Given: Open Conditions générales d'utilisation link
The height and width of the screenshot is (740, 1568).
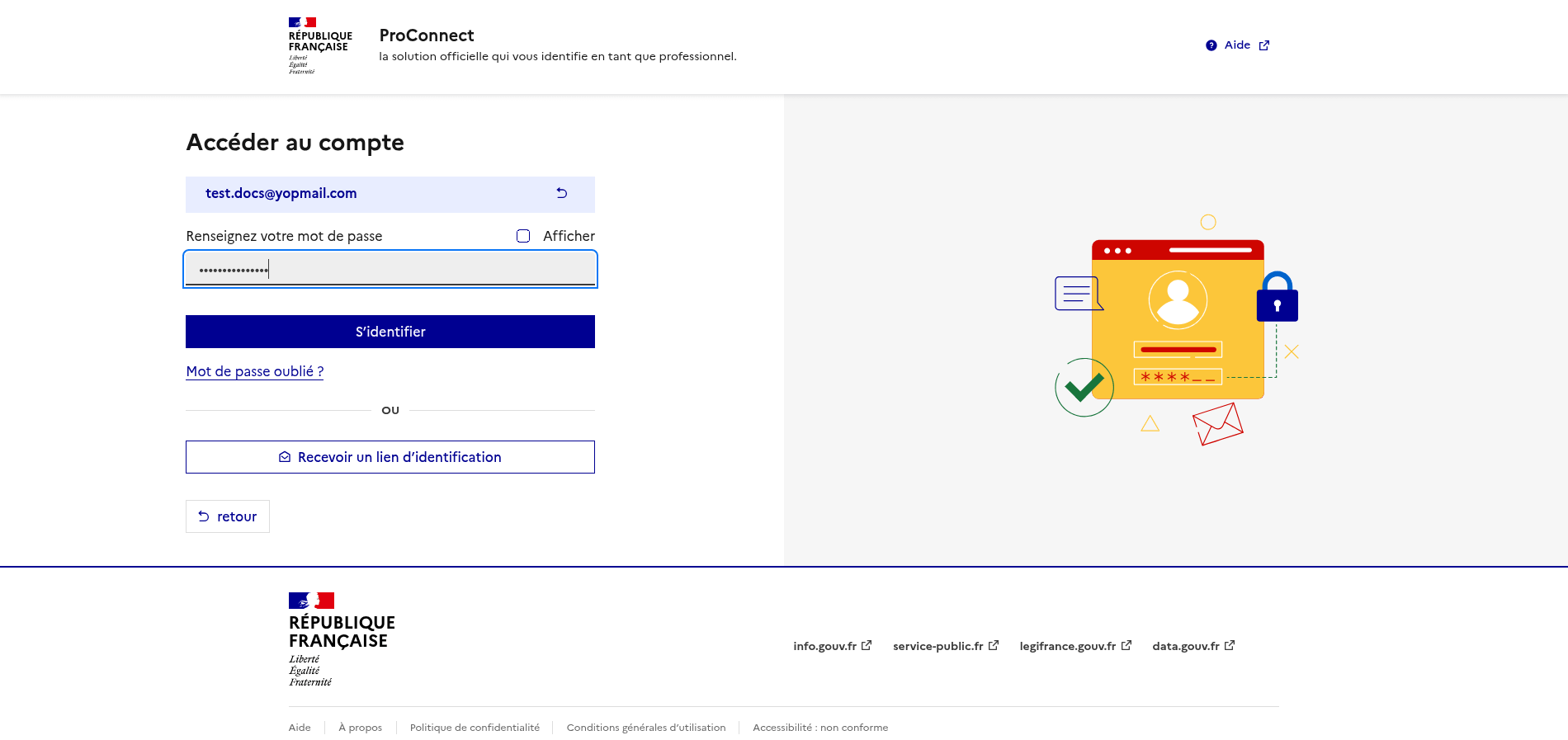Looking at the screenshot, I should coord(645,728).
